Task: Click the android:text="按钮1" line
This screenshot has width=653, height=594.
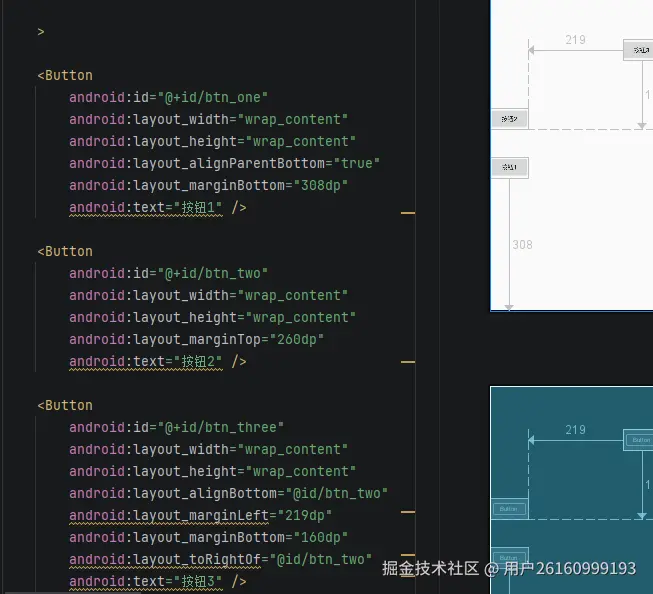Action: click(157, 207)
